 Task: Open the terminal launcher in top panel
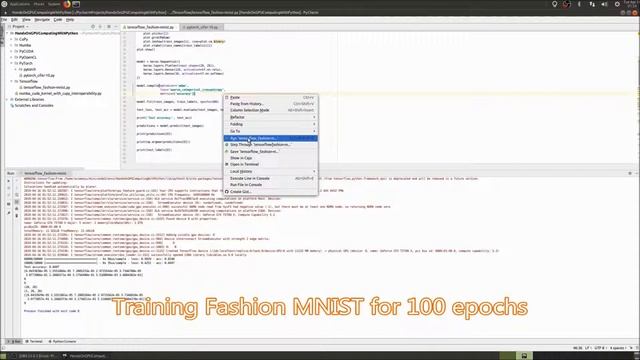pos(76,4)
